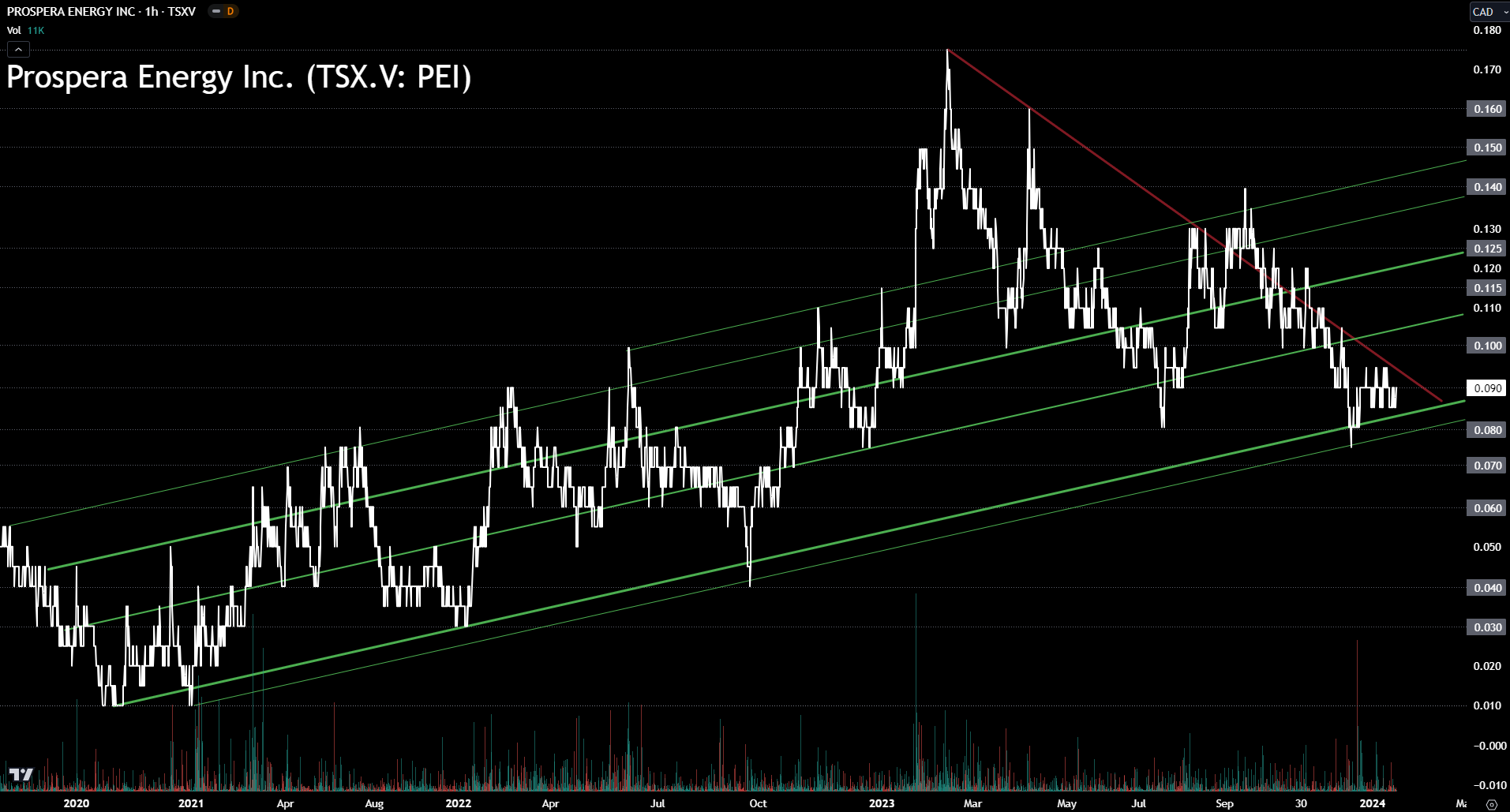Viewport: 1510px width, 812px height.
Task: Click the 11K volume value
Action: (x=36, y=30)
